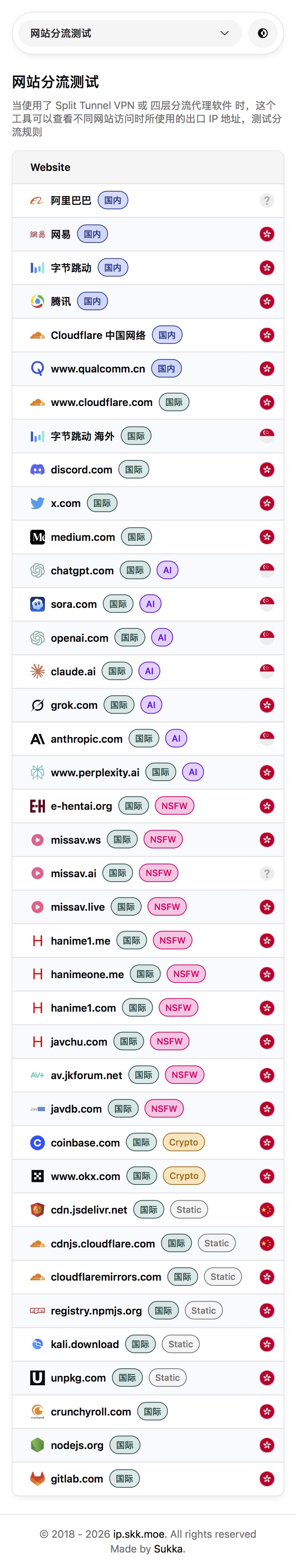
Task: Toggle the dark mode theme button
Action: [x=262, y=33]
